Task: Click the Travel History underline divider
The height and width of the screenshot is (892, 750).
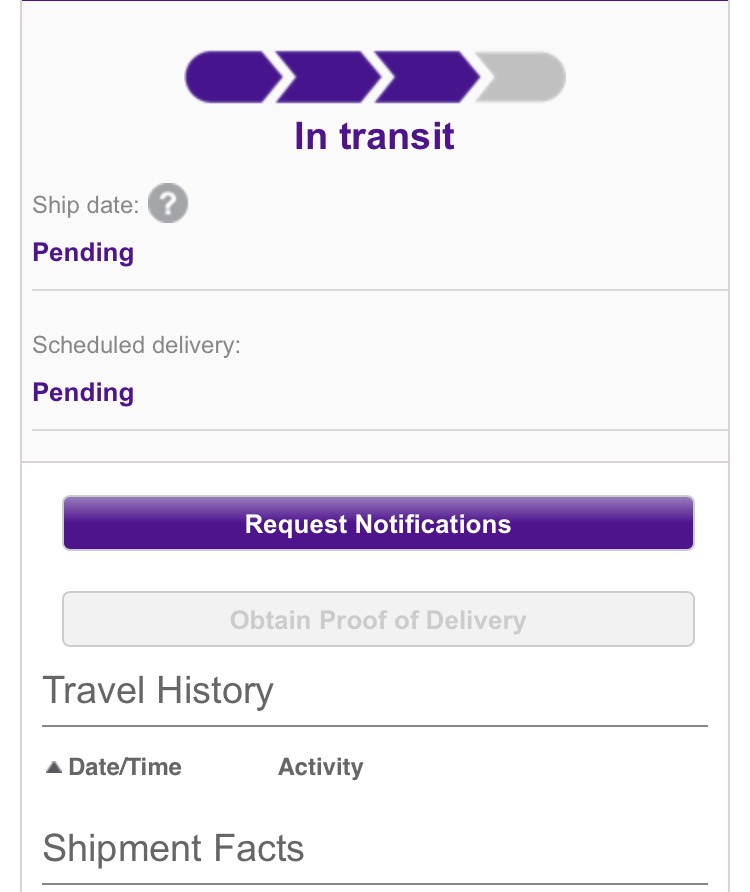Action: coord(375,726)
